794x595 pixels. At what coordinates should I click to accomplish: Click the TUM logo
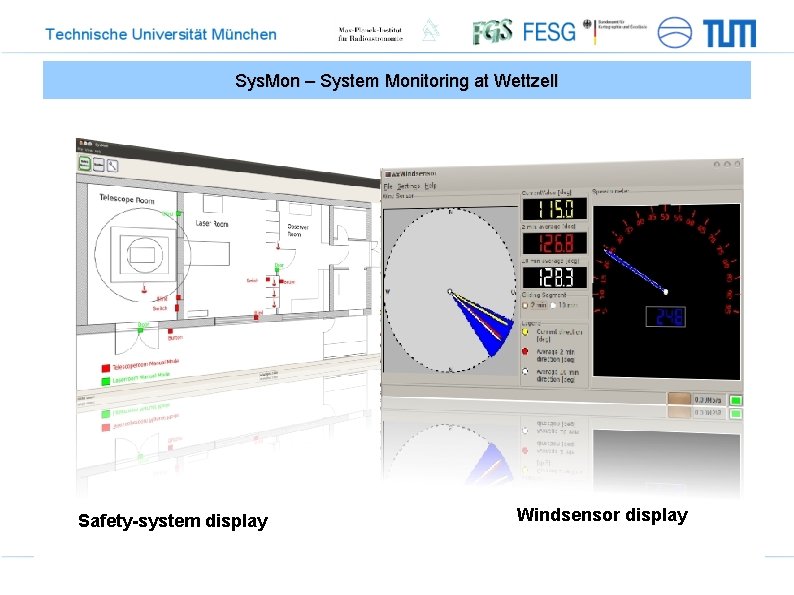(730, 33)
